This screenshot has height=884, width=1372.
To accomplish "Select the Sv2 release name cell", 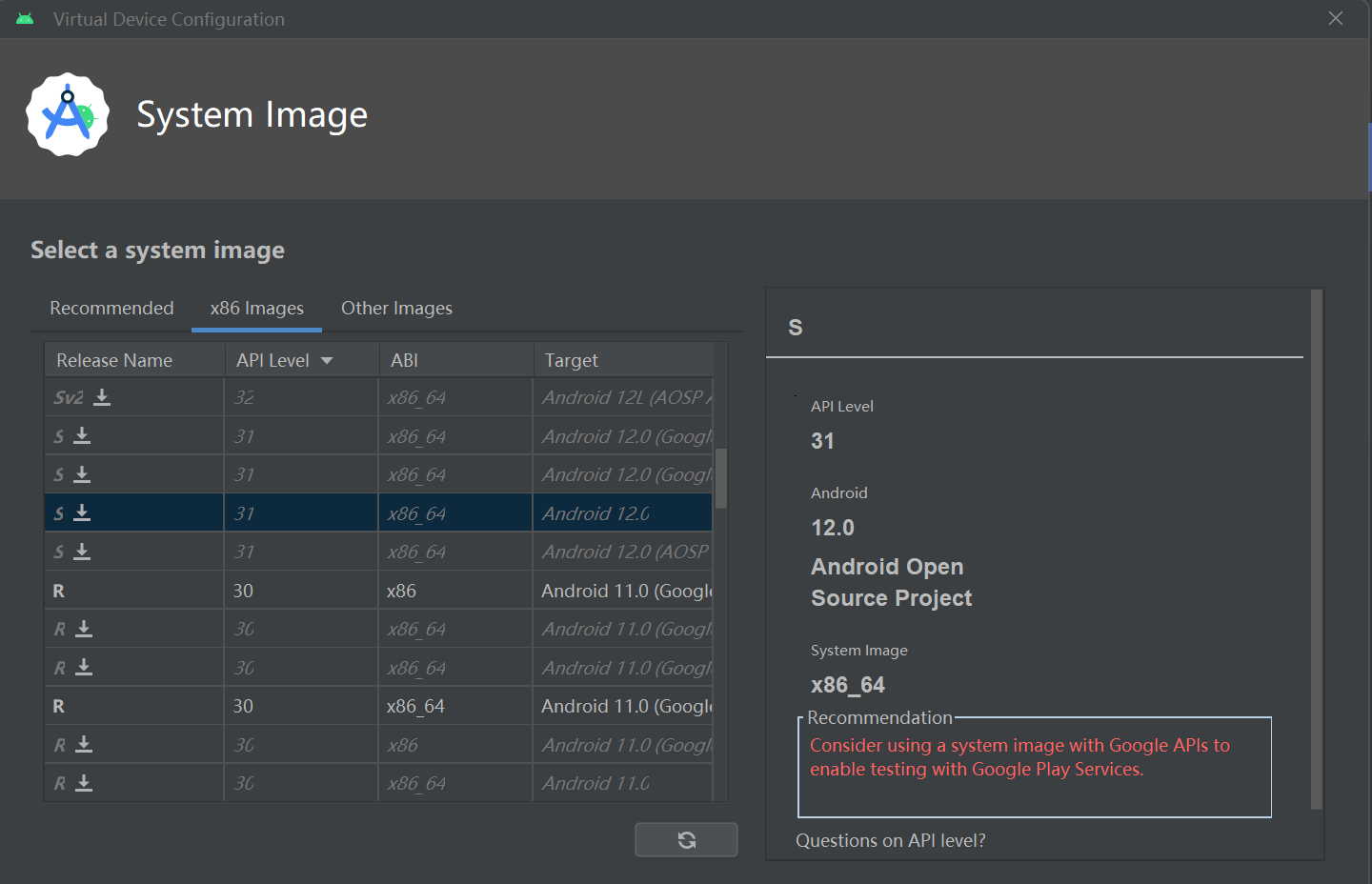I will coord(134,397).
